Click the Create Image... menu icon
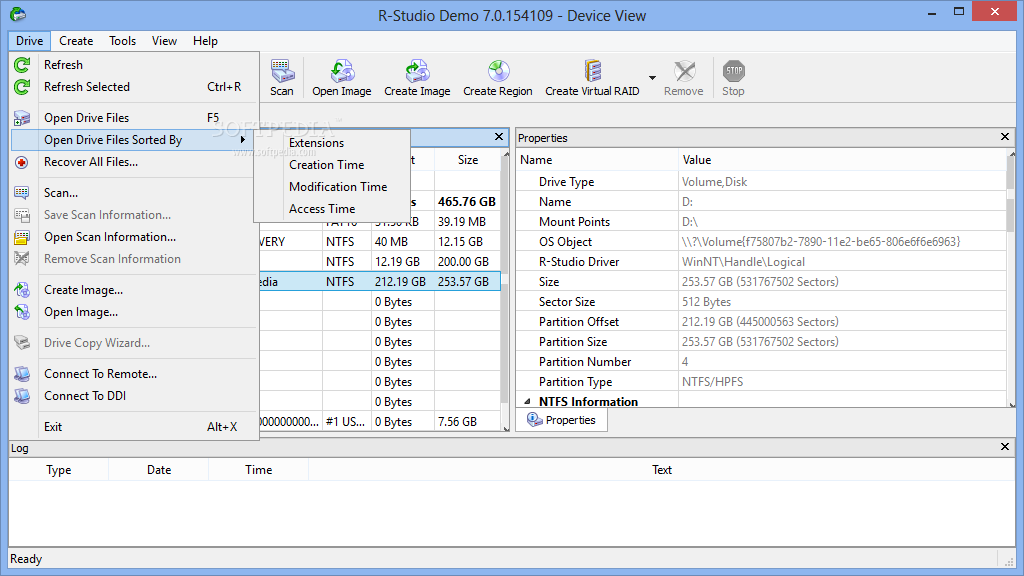Screen dimensions: 1024x576 point(22,290)
